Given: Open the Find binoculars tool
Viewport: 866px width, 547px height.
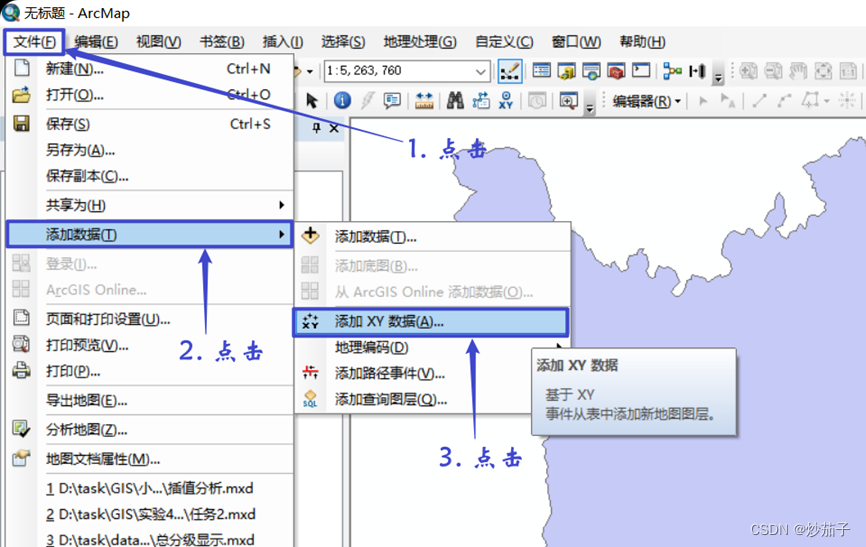Looking at the screenshot, I should coord(455,101).
